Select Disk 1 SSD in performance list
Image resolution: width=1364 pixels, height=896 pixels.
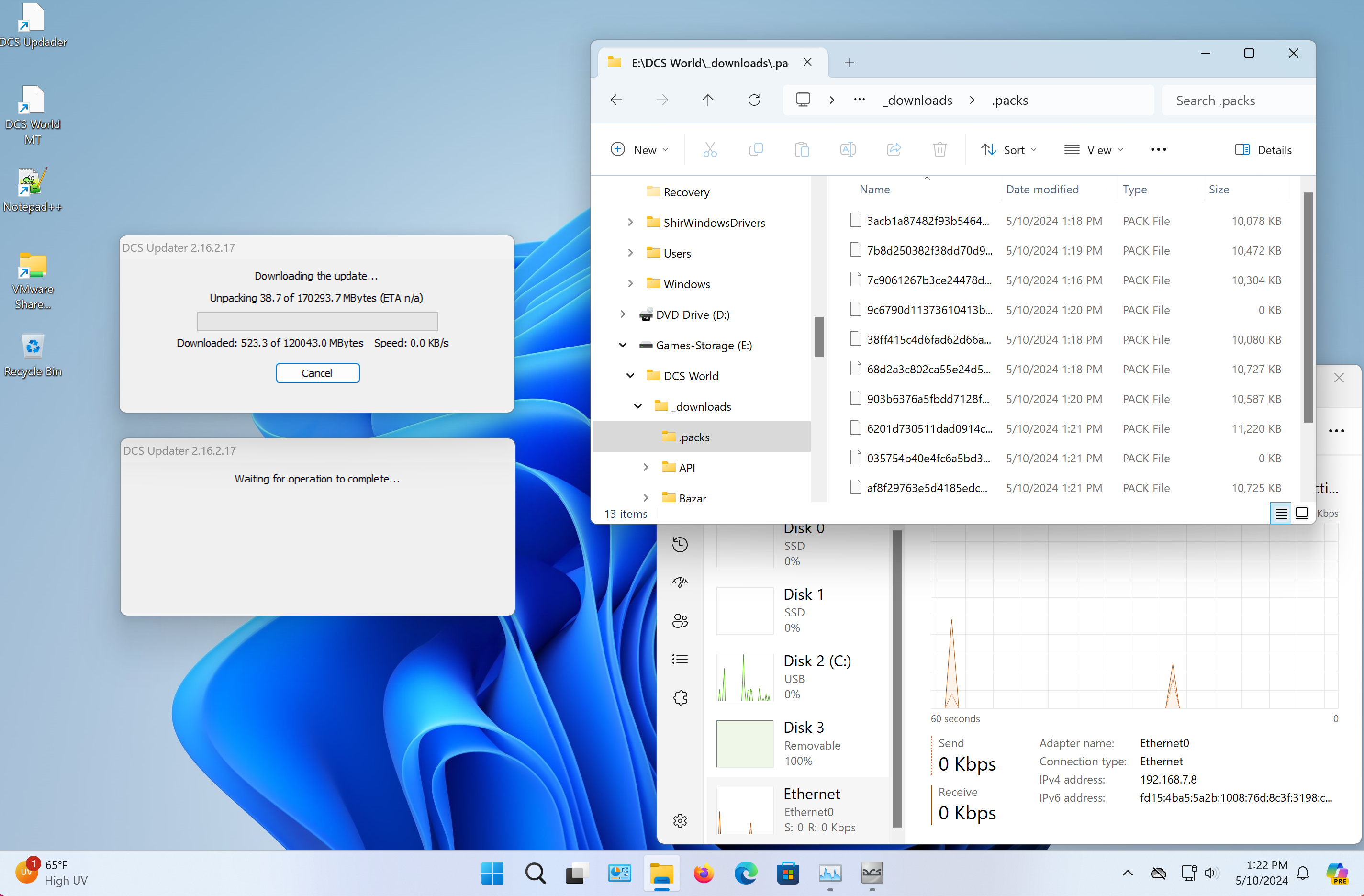click(799, 611)
